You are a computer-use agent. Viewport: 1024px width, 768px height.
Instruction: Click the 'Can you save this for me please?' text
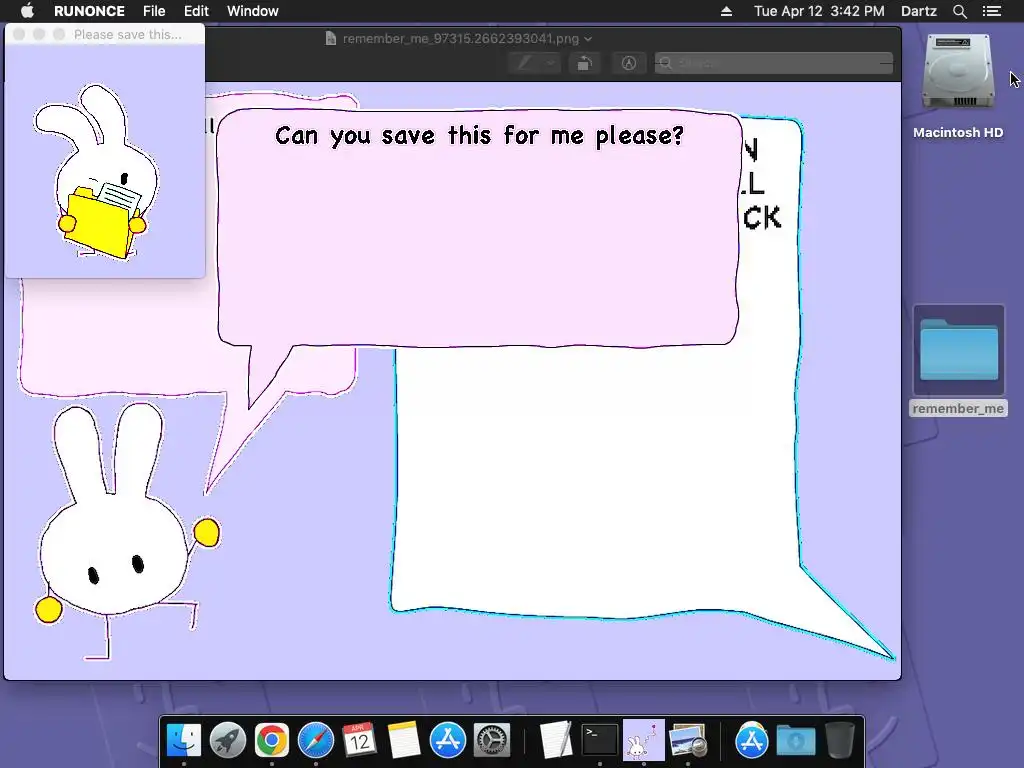pos(479,136)
